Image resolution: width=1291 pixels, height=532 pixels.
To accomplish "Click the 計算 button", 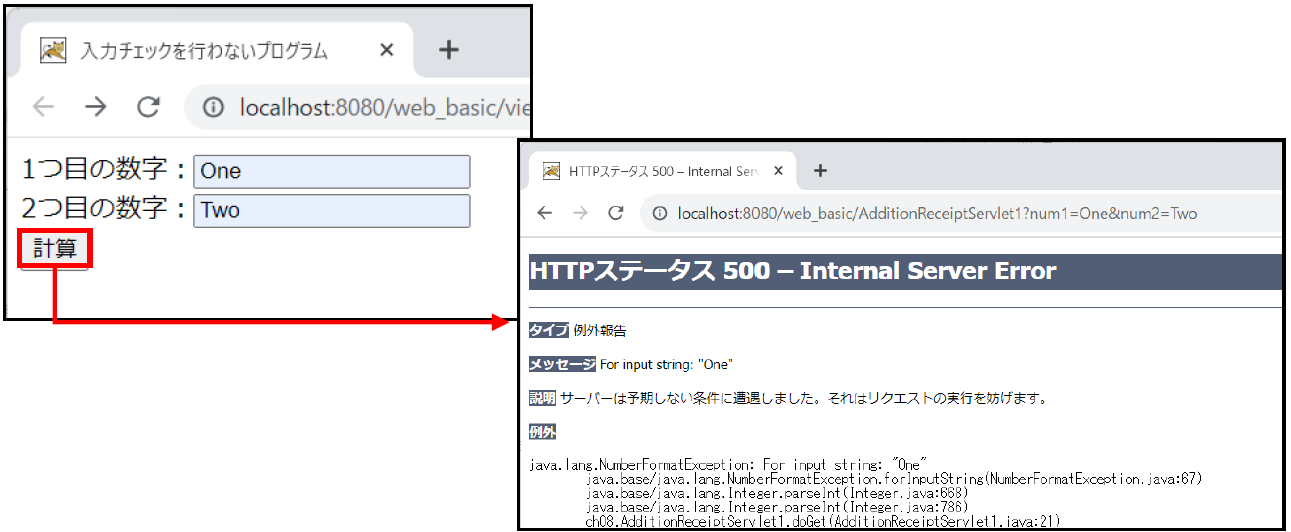I will coord(55,249).
